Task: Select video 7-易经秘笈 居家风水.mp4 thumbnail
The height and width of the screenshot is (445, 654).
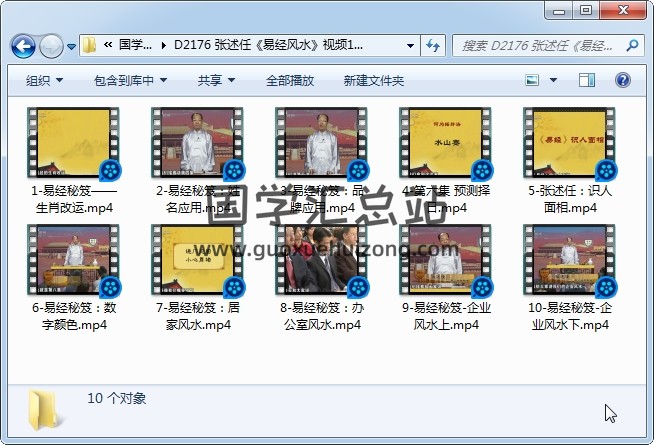Action: click(197, 259)
